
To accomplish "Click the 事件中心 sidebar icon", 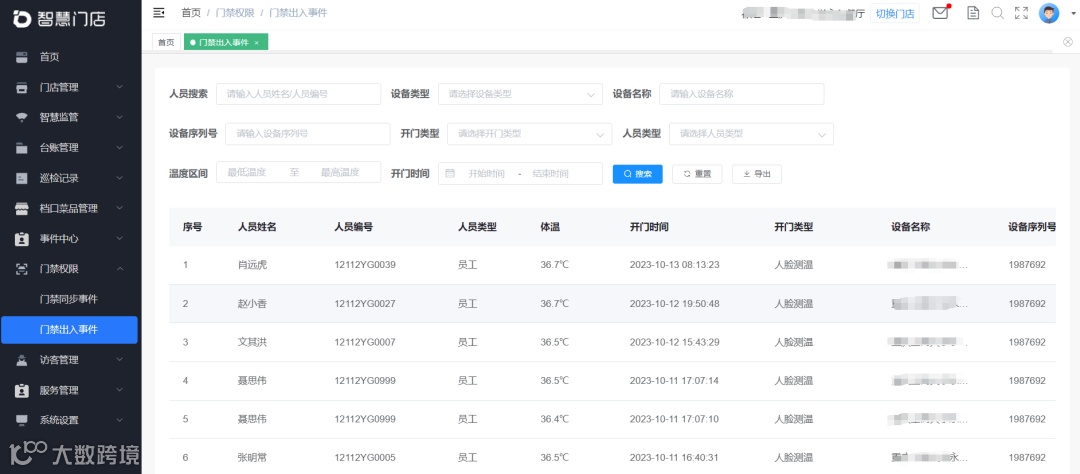I will [x=22, y=239].
